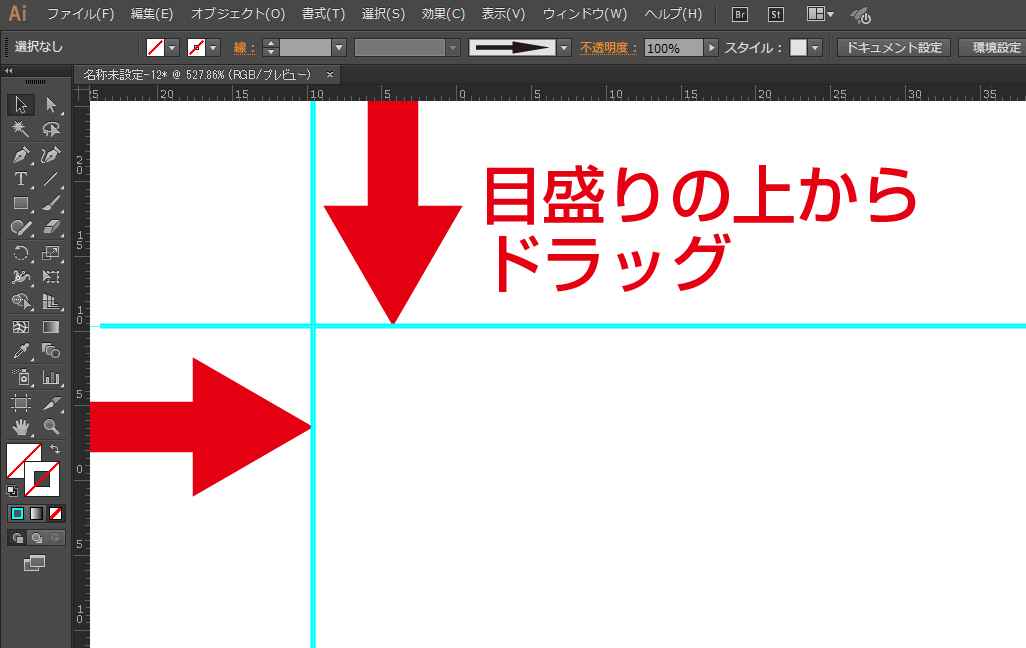Click the ドキュメント設定 button
The width and height of the screenshot is (1026, 648).
pos(894,48)
